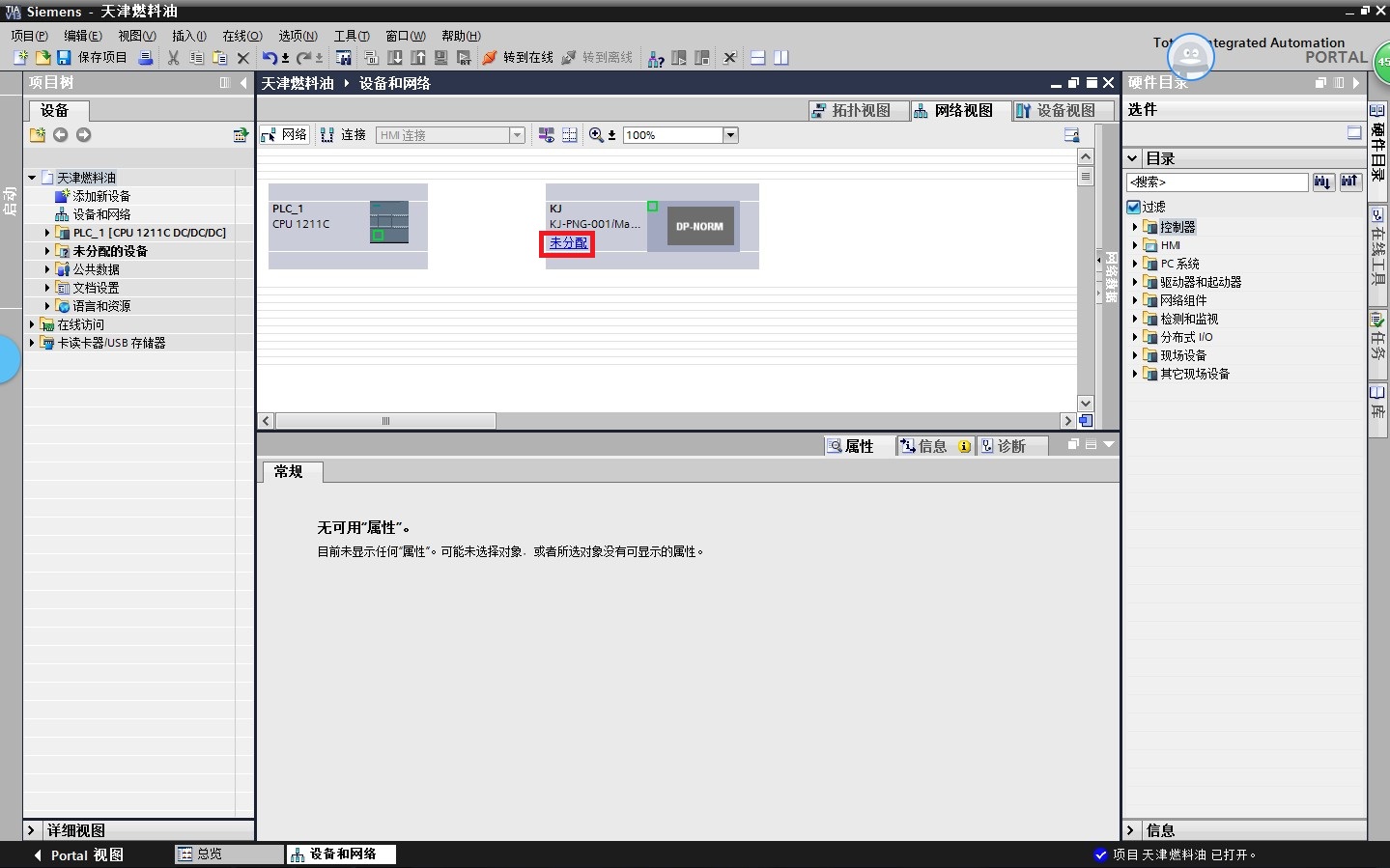Image resolution: width=1390 pixels, height=868 pixels.
Task: Switch to 拓扑视图 topology view tab
Action: click(859, 111)
